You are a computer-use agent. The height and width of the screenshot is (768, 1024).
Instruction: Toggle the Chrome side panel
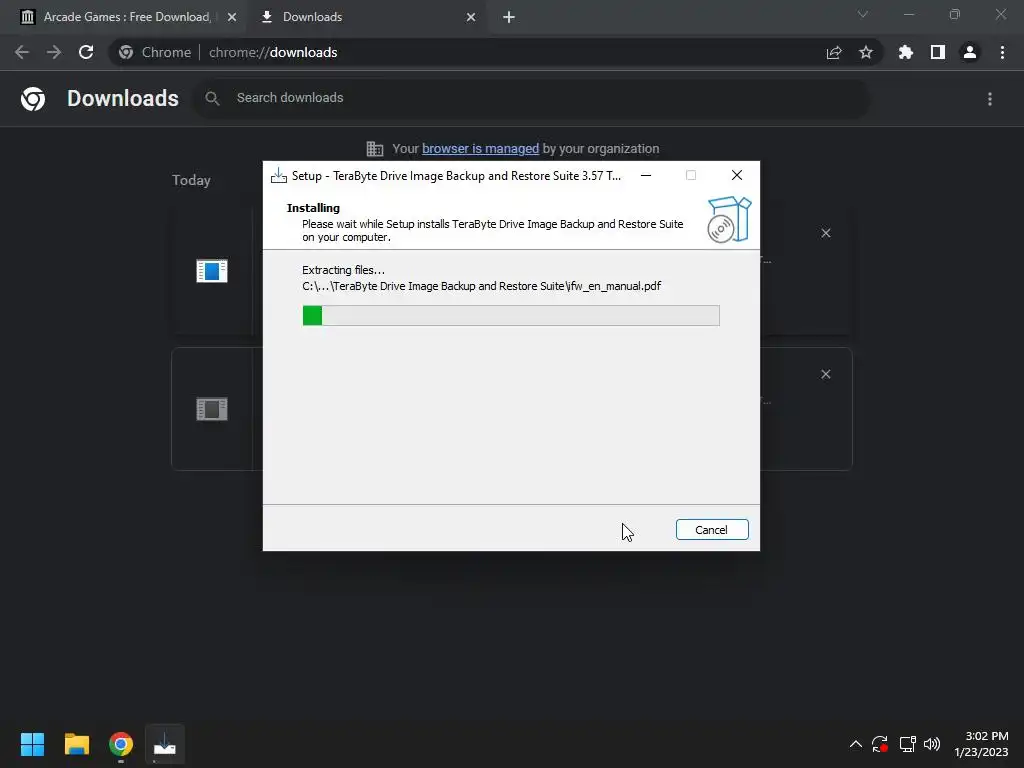(x=938, y=52)
